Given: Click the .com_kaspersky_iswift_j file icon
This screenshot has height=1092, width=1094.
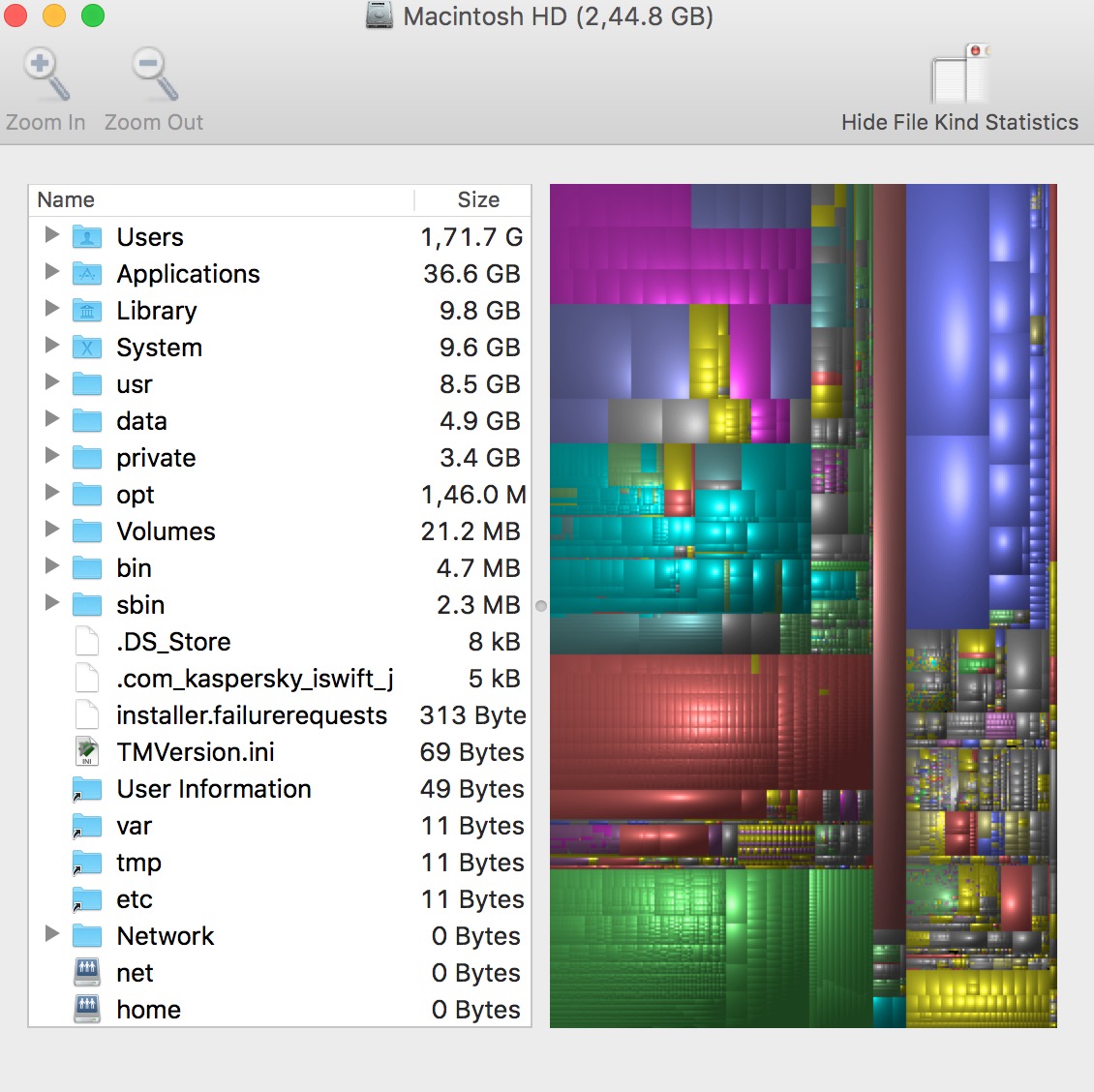Looking at the screenshot, I should tap(87, 679).
